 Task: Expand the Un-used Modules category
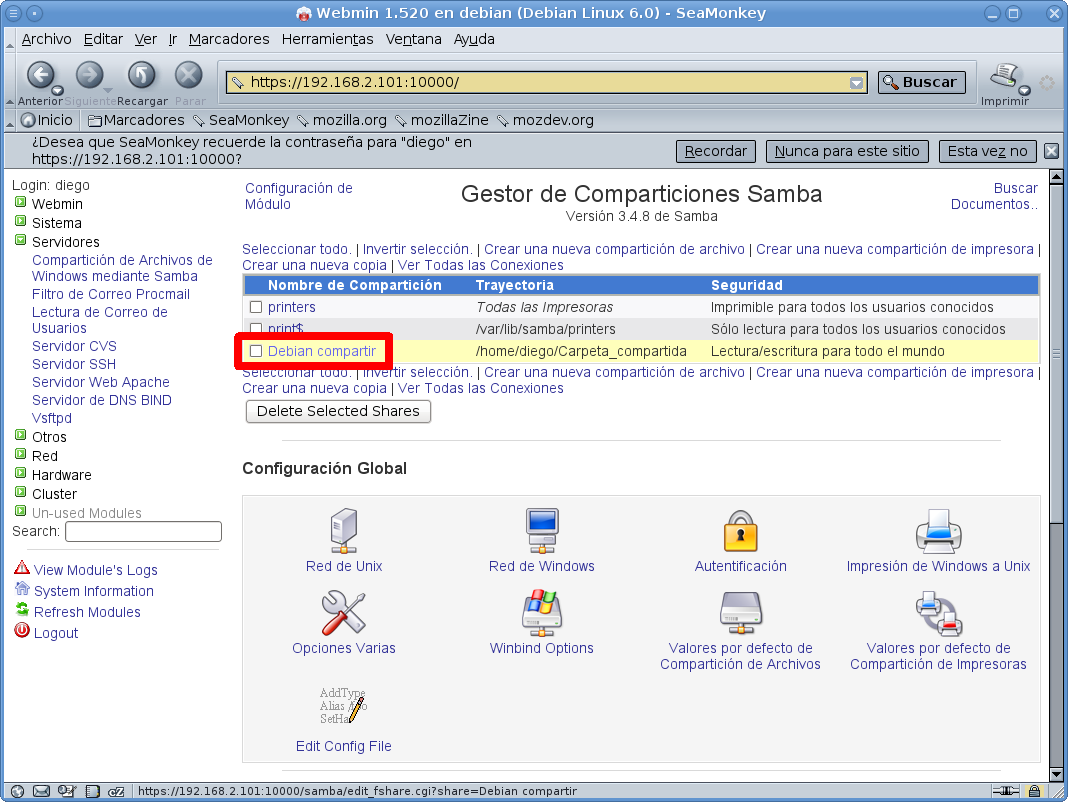coord(20,511)
